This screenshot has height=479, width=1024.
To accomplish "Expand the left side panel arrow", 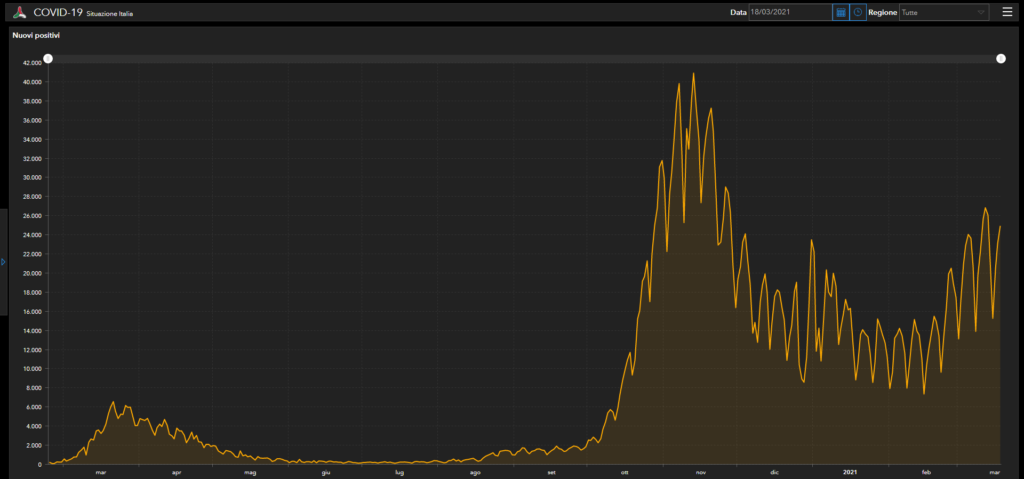I will 3,261.
